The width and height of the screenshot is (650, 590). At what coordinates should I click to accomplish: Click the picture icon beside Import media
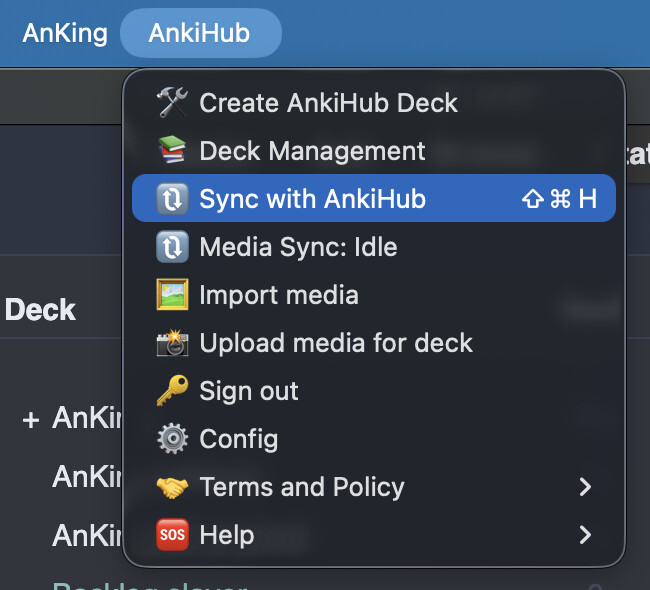(x=172, y=295)
